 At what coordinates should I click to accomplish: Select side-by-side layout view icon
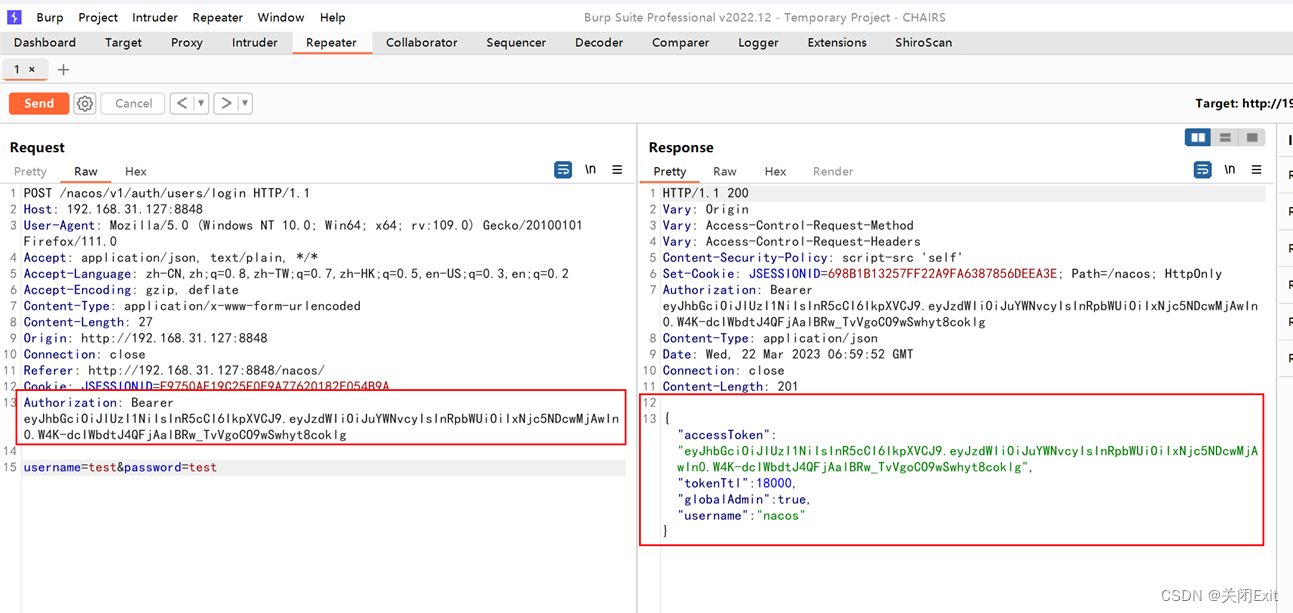(1198, 138)
